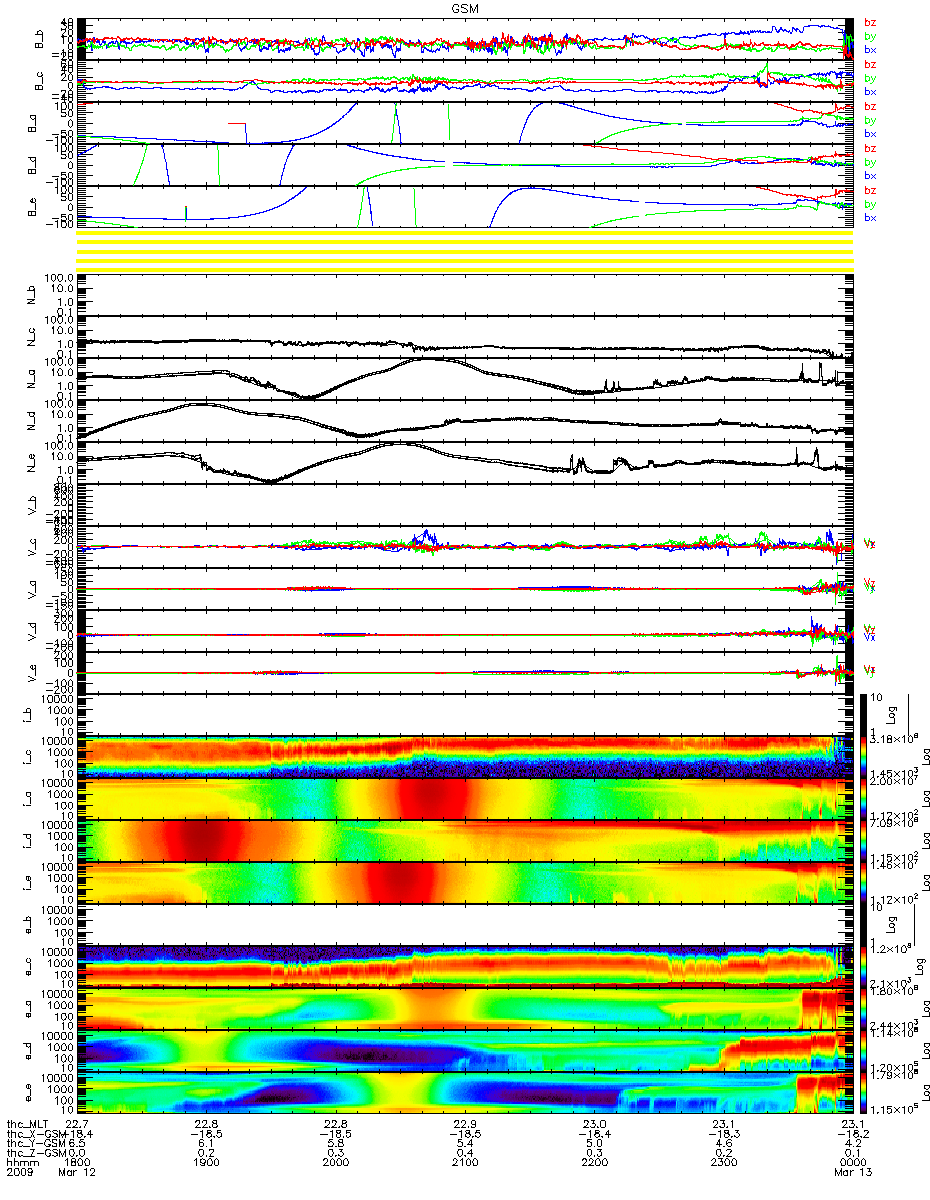Click the Mar 13 date label
This screenshot has width=930, height=1200.
tap(854, 1172)
